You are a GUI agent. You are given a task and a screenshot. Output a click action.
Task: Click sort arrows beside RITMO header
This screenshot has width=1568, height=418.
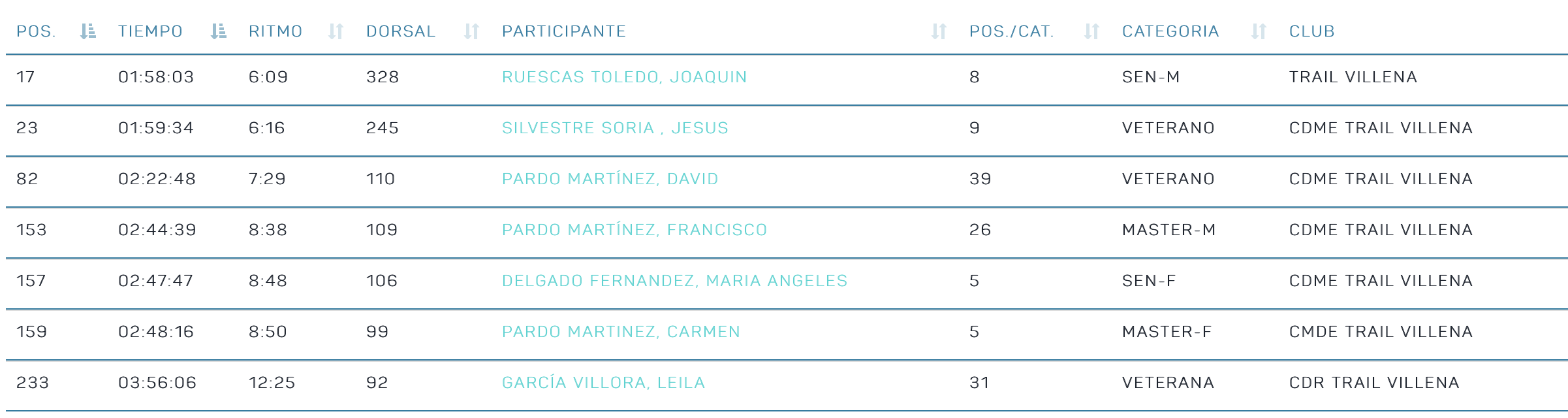point(336,31)
